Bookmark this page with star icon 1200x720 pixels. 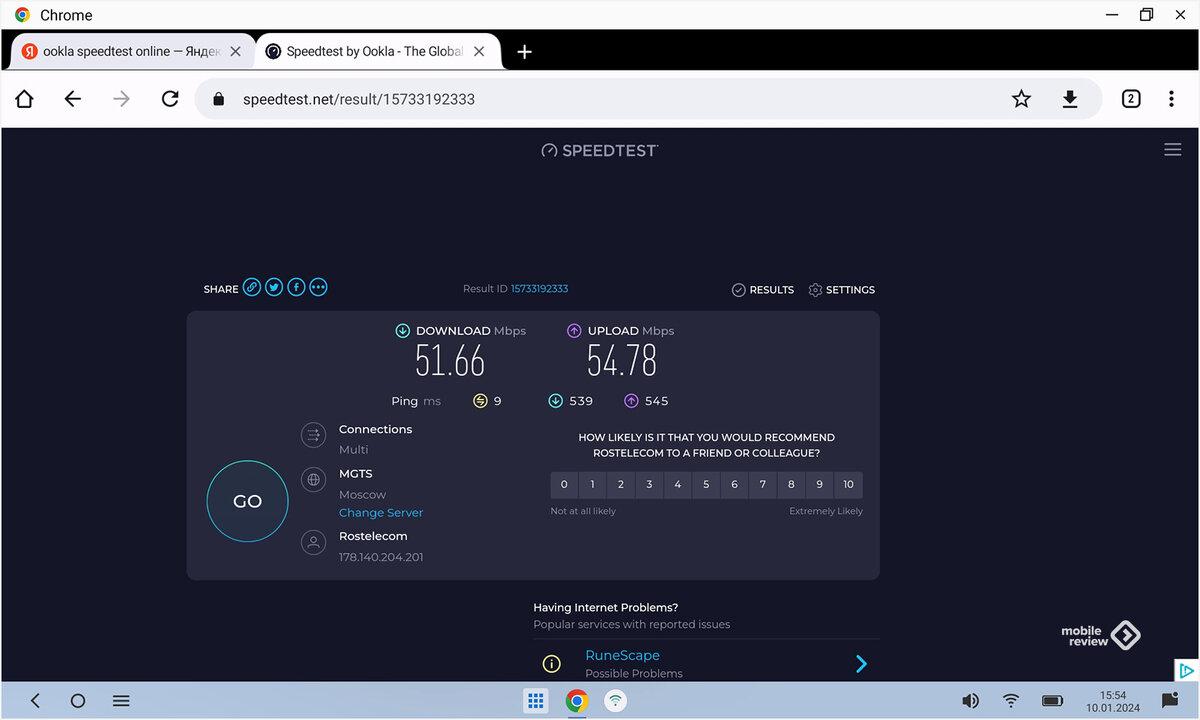click(x=1021, y=99)
